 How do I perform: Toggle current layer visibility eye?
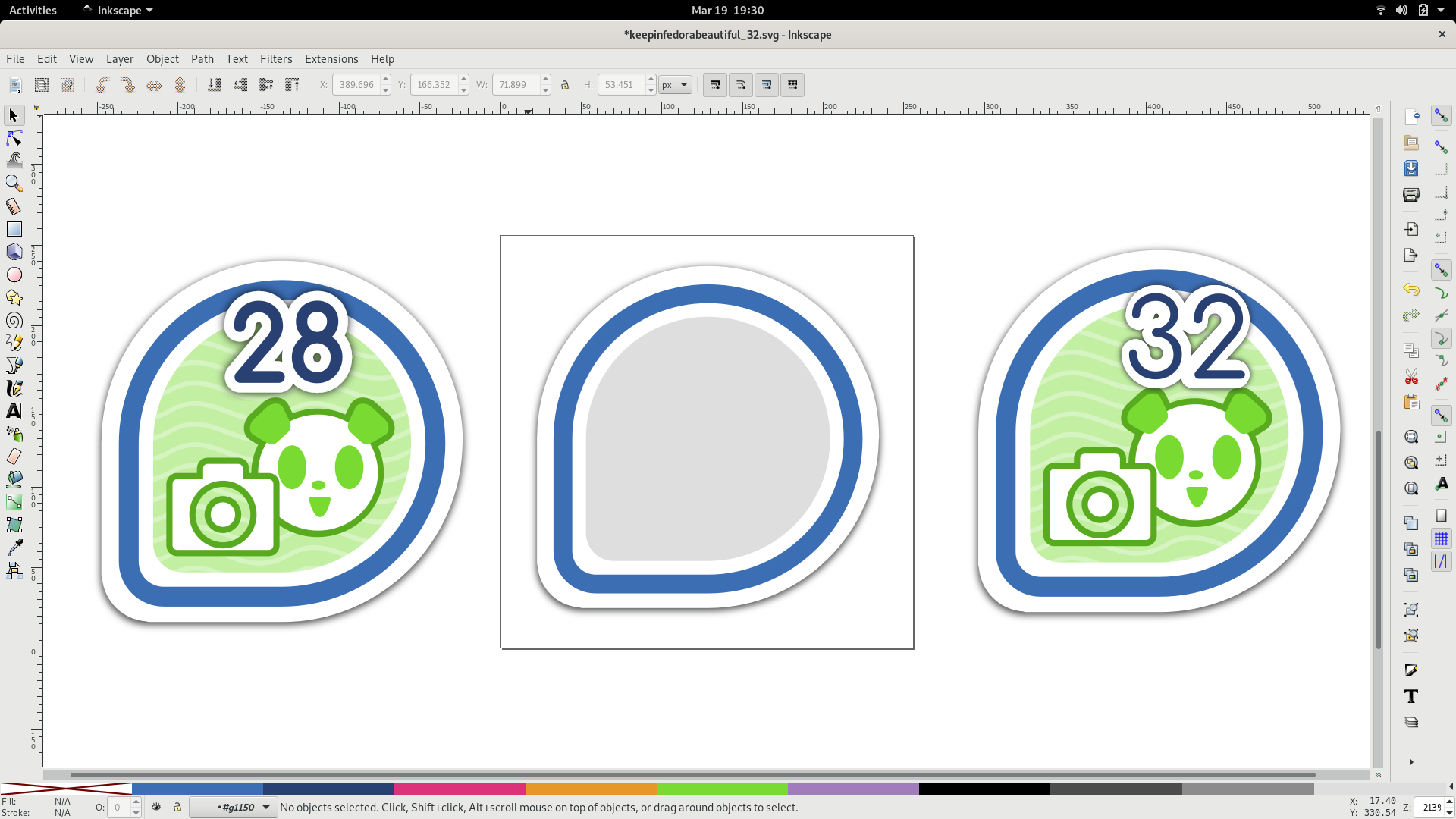156,807
